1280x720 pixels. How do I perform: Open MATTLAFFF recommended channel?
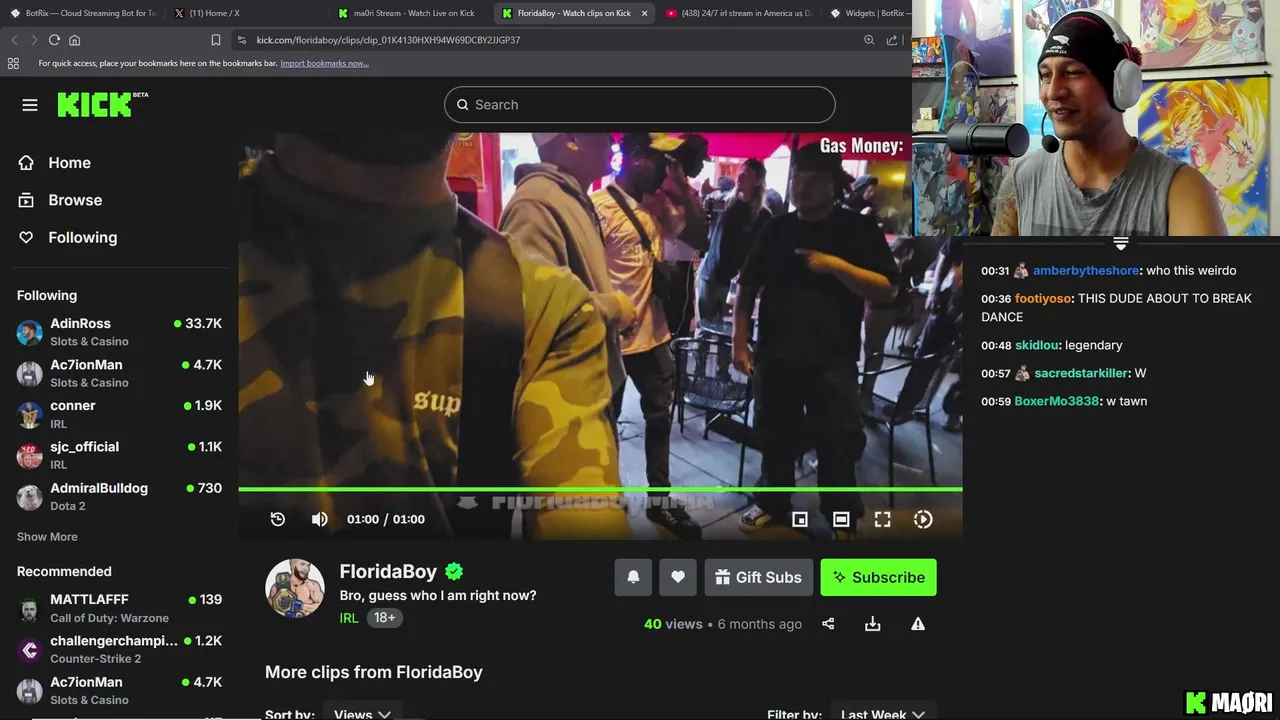[119, 608]
